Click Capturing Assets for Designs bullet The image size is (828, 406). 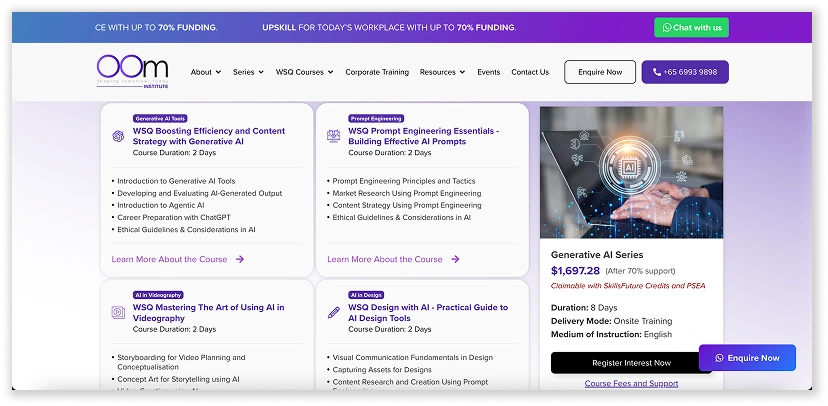pos(382,370)
